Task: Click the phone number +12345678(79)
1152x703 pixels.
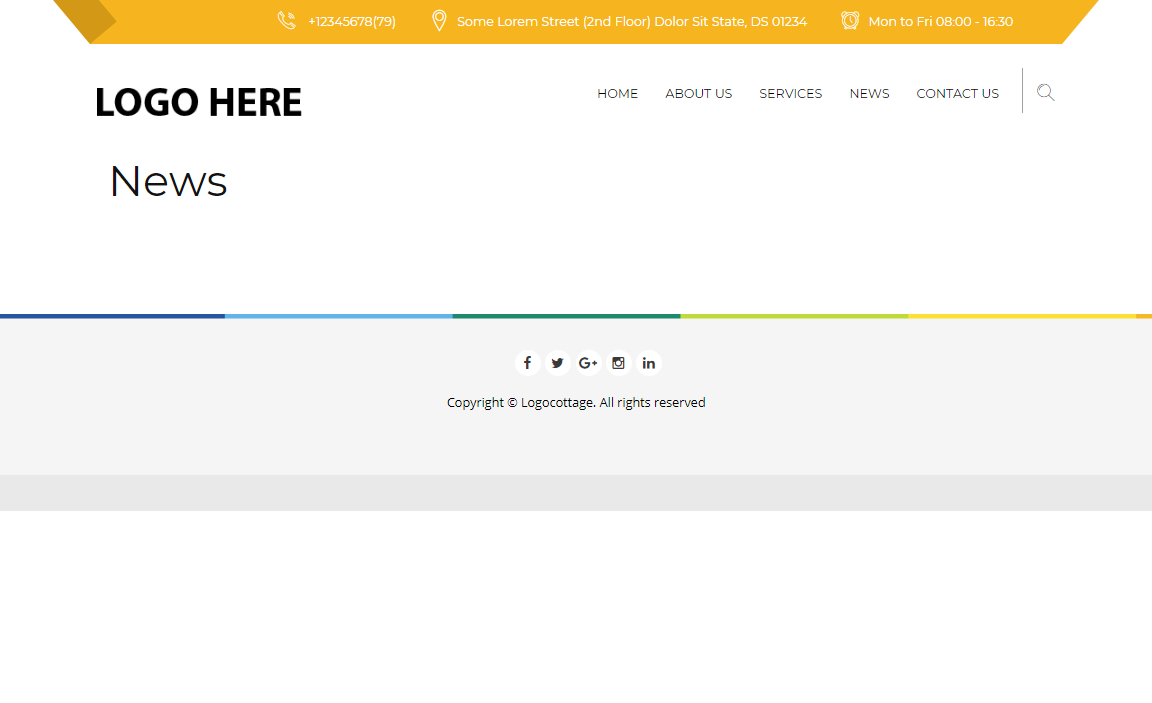Action: 352,21
